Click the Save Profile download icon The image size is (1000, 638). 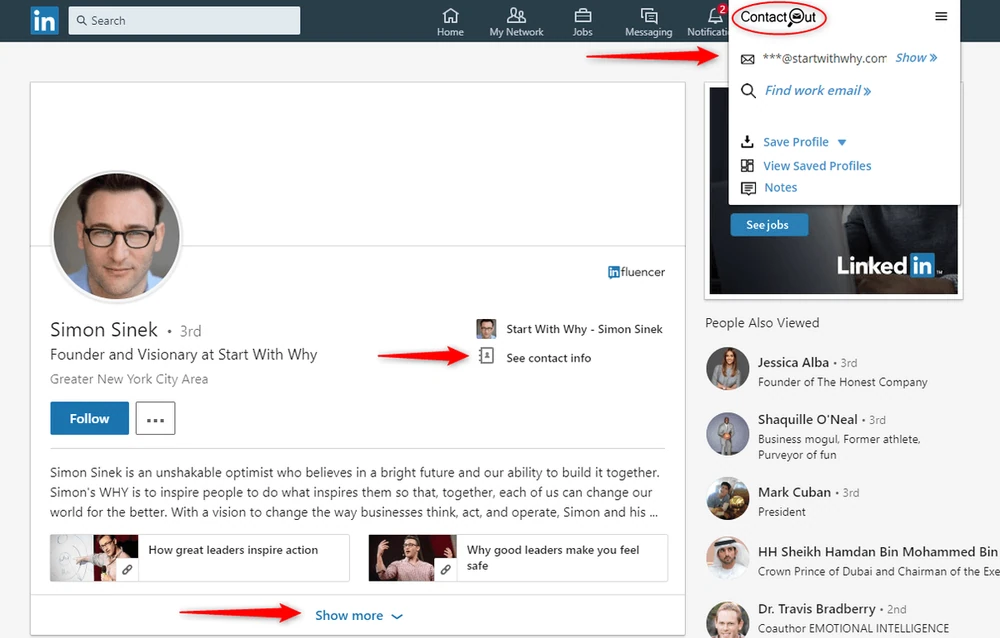click(x=747, y=141)
